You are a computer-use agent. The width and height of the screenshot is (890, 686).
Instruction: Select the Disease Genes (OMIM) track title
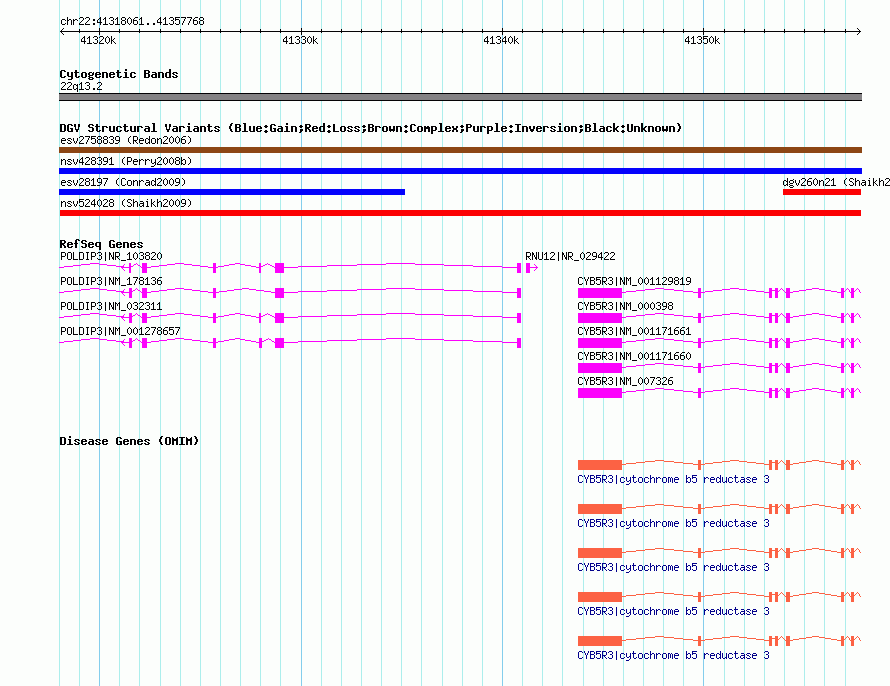point(129,441)
